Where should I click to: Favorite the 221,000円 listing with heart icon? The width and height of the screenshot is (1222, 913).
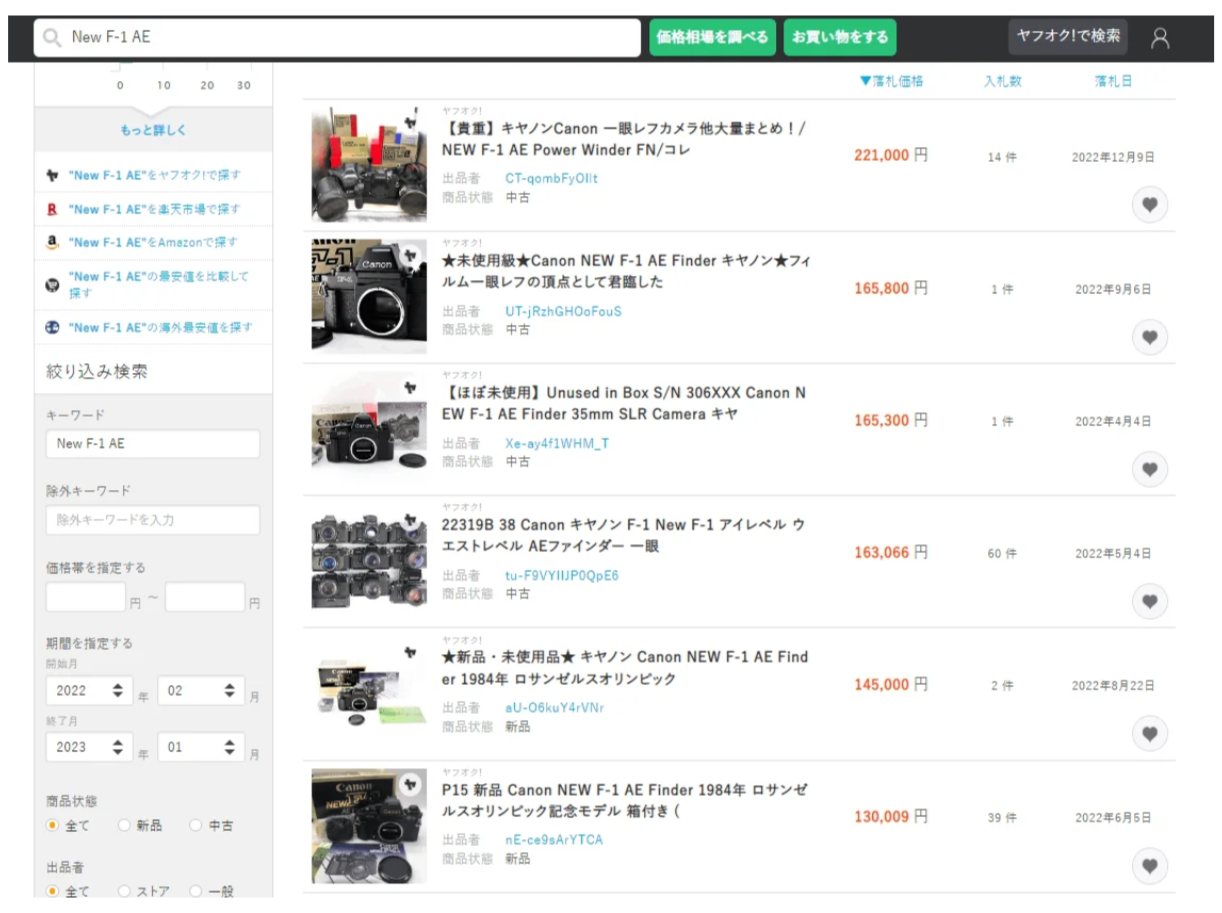[x=1150, y=205]
